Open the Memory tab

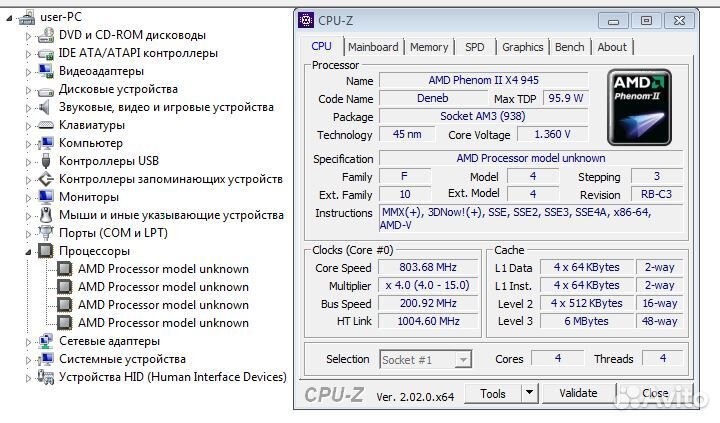429,47
